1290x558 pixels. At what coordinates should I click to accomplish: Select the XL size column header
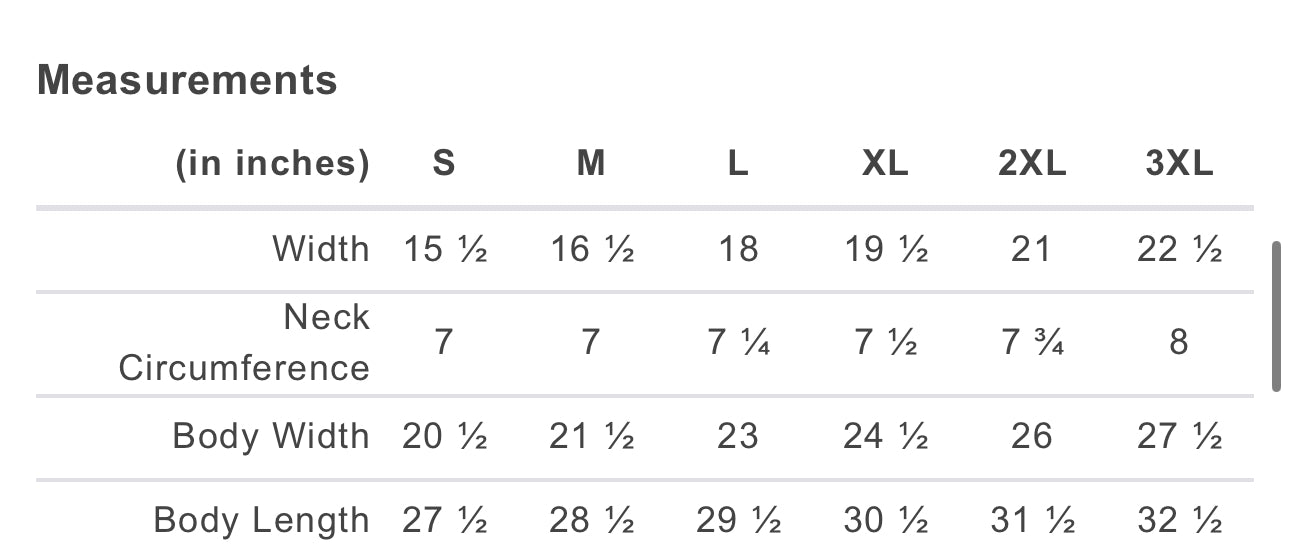885,163
